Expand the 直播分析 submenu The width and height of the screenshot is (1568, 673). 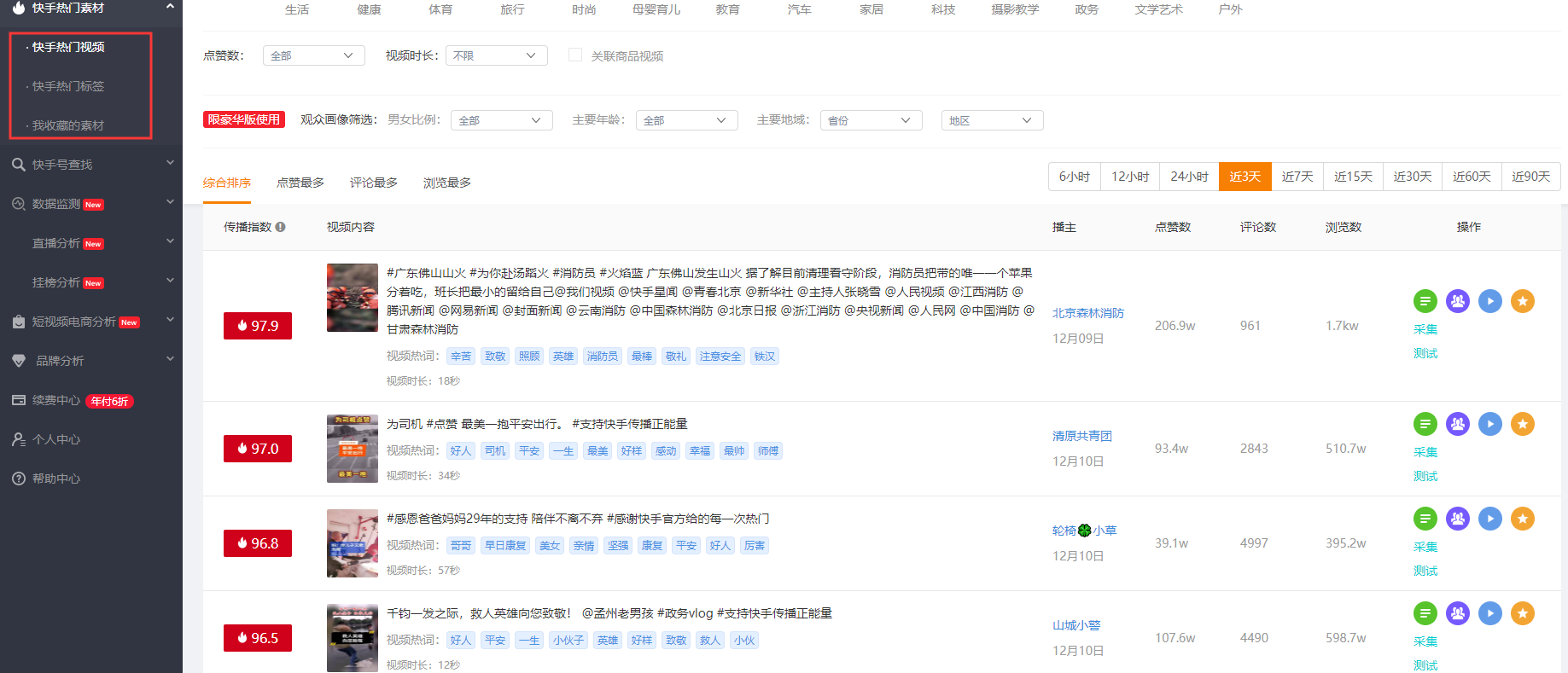(x=170, y=241)
